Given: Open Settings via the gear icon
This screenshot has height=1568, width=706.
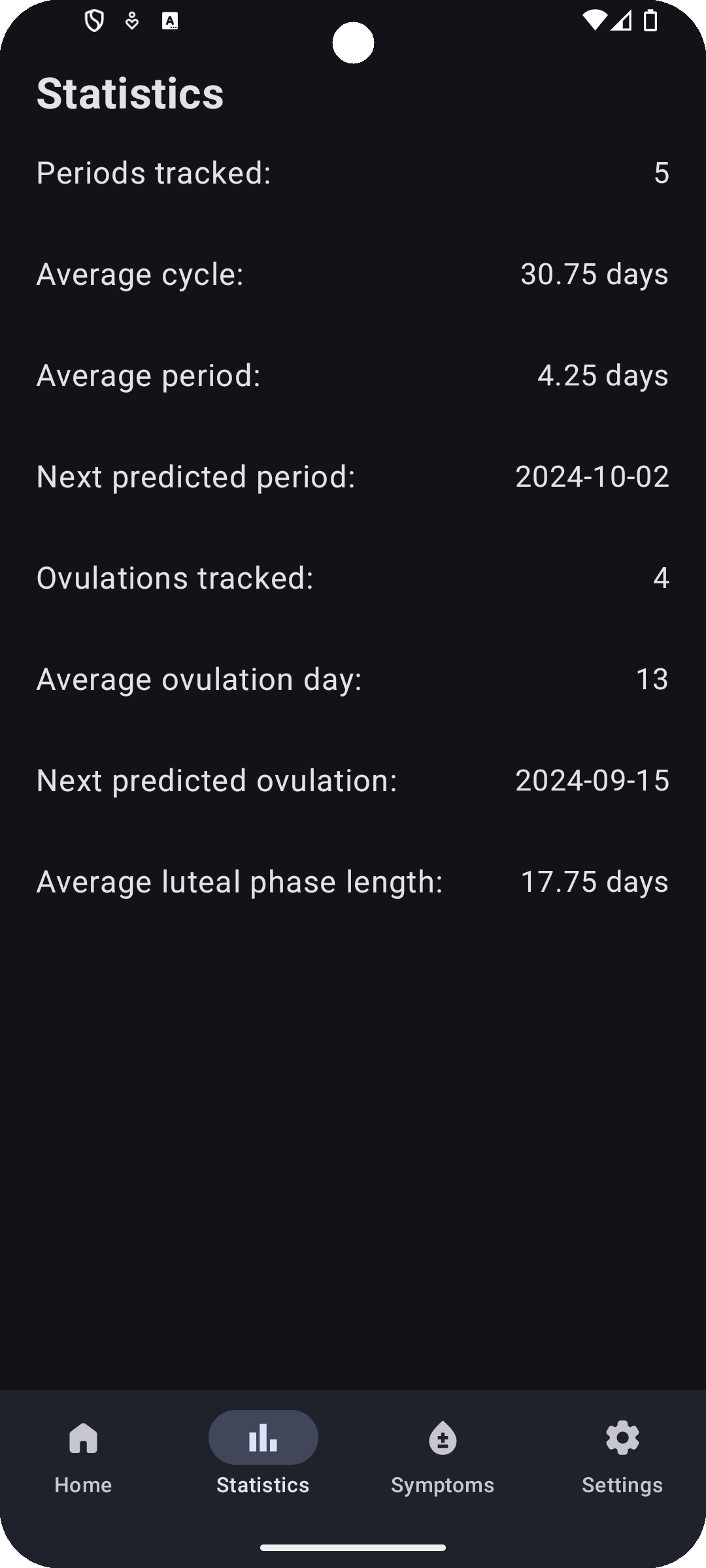Looking at the screenshot, I should point(622,1437).
